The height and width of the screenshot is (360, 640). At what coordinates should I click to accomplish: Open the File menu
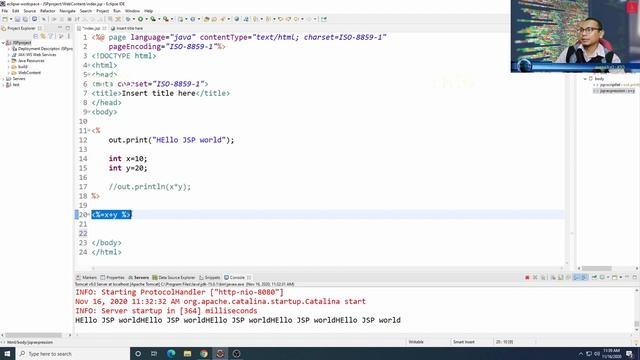point(5,11)
